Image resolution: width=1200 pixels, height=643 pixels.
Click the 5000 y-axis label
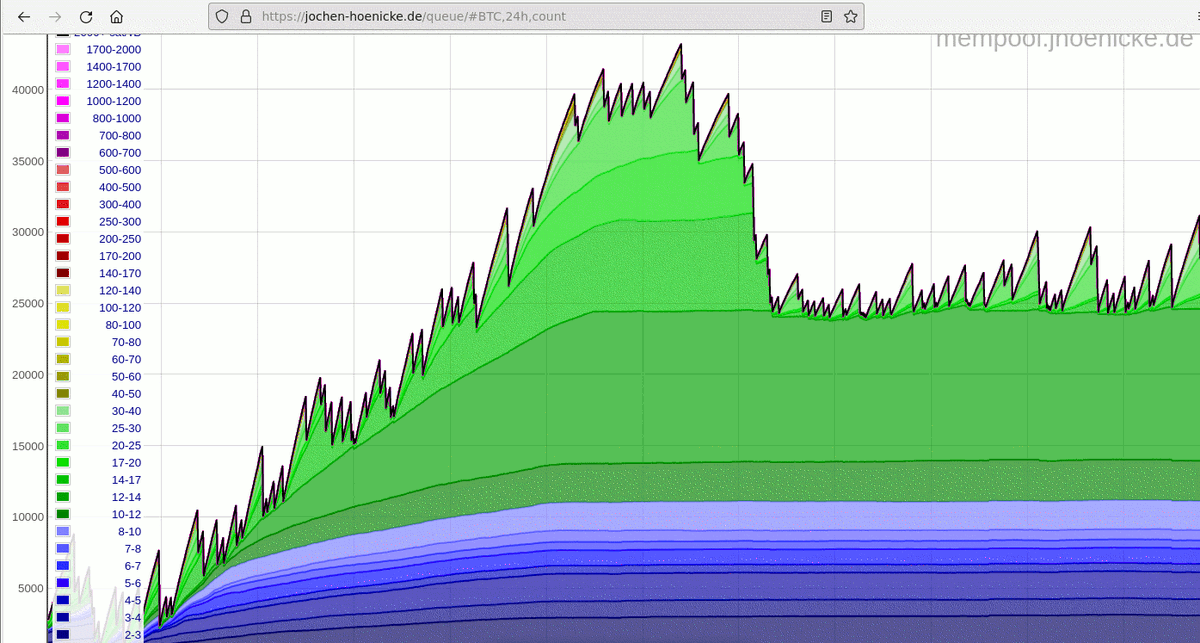pos(31,588)
